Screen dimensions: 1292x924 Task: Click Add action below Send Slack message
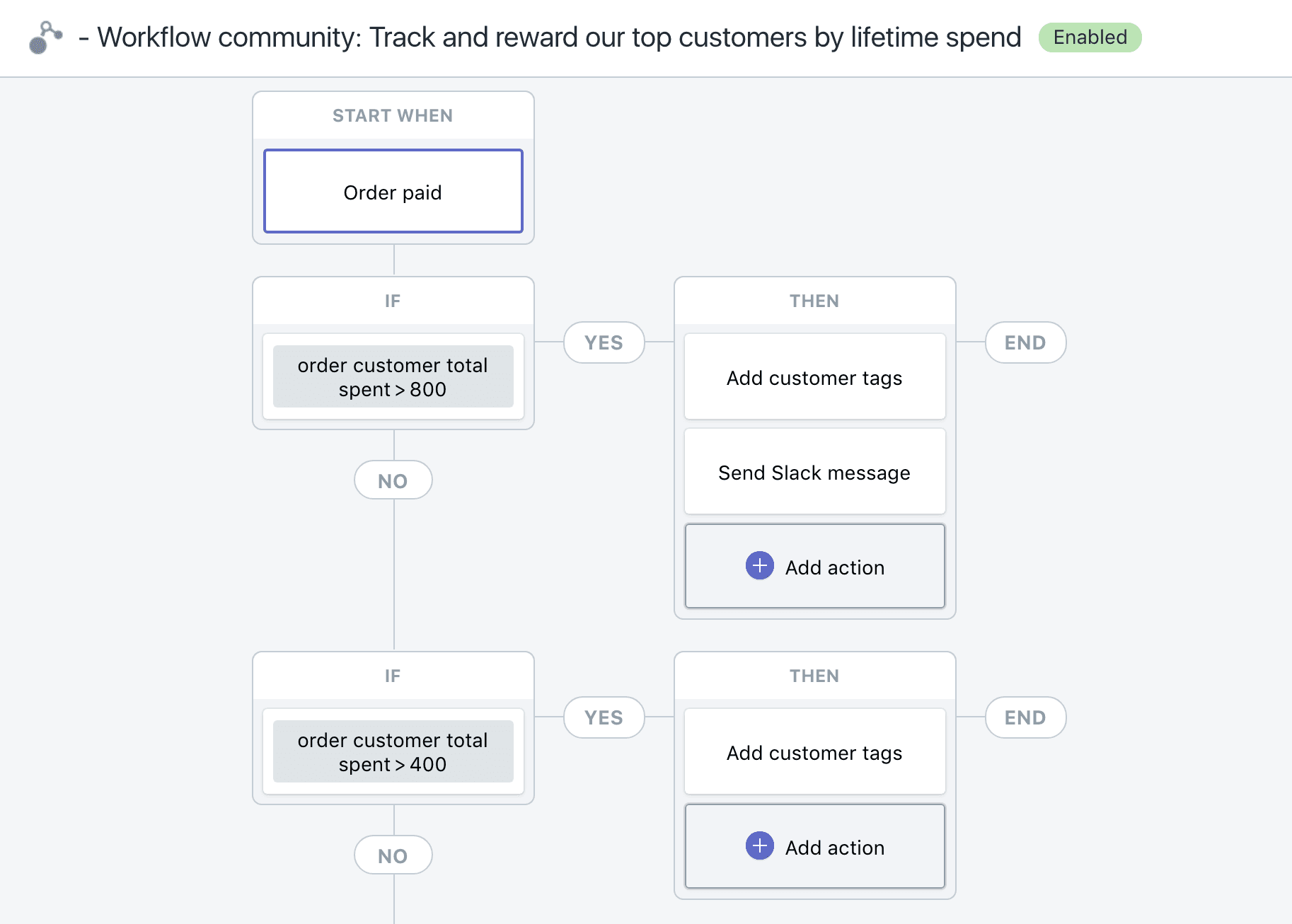tap(815, 566)
